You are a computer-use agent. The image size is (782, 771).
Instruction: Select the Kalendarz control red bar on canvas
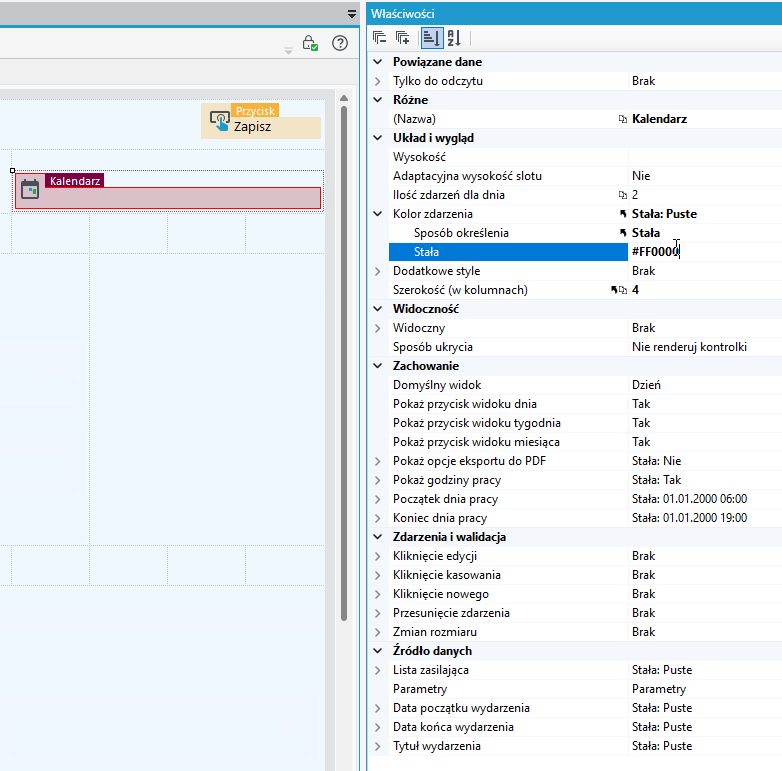(x=168, y=198)
